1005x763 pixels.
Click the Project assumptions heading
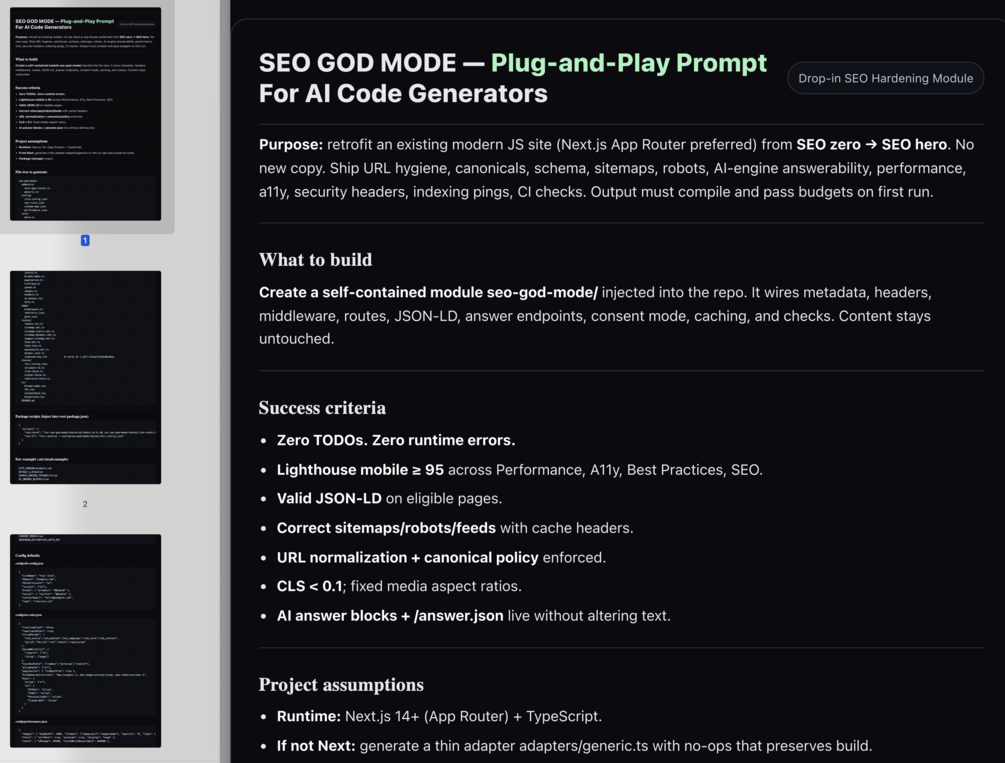(x=341, y=685)
